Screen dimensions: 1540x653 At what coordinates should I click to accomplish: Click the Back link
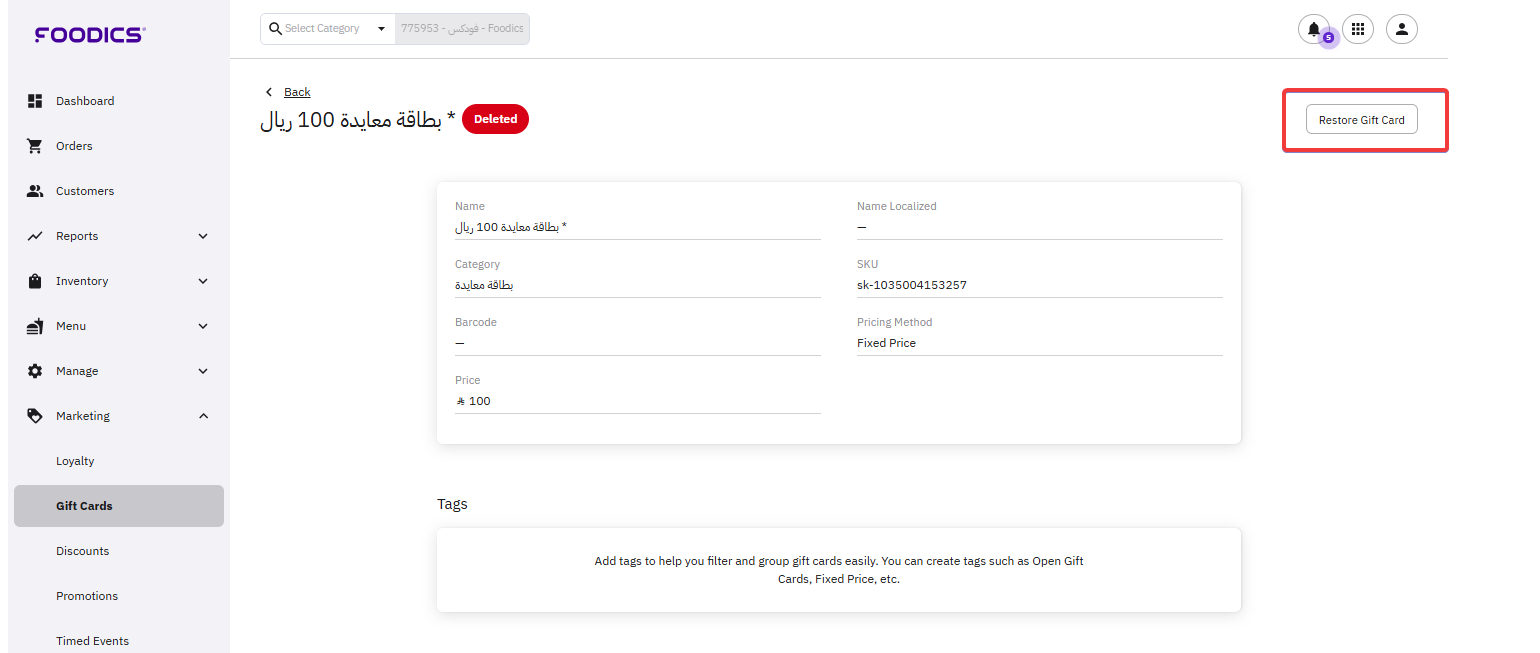point(297,92)
